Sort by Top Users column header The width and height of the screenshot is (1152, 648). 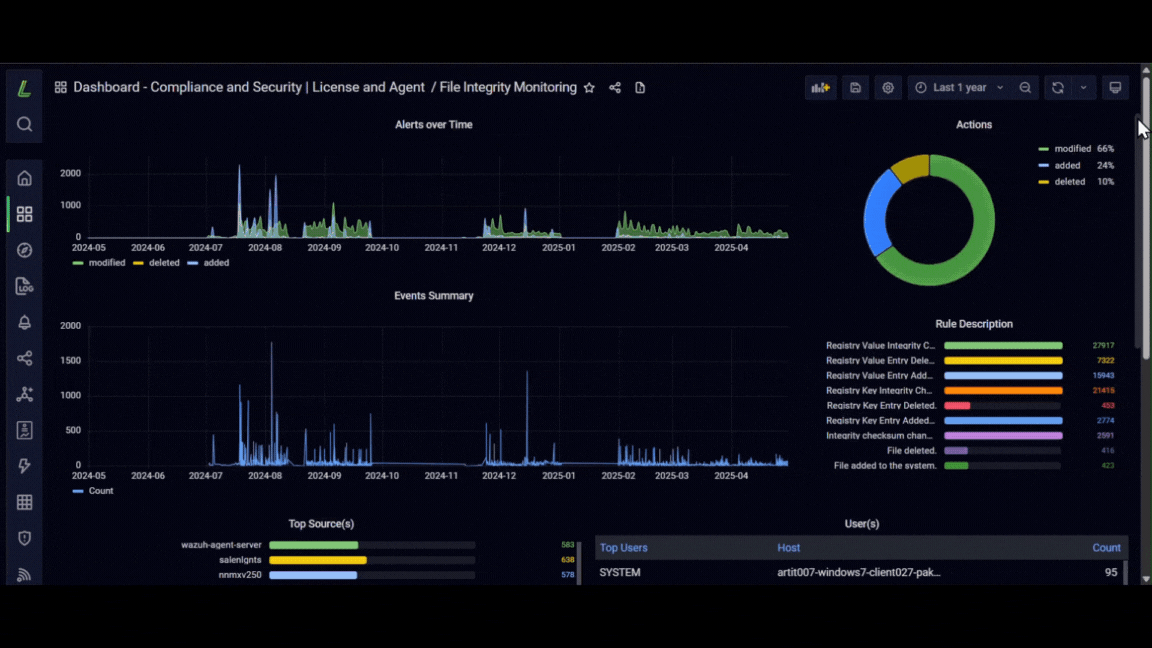coord(623,548)
